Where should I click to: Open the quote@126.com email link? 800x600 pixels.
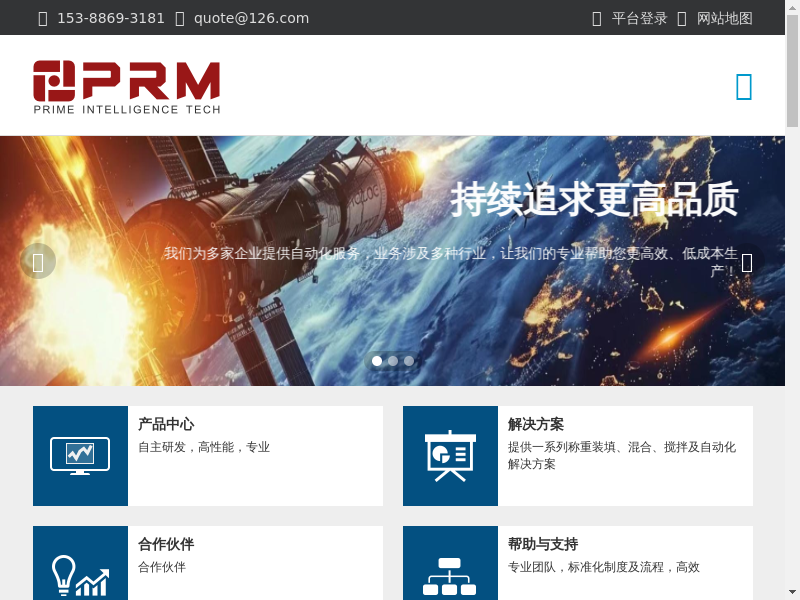(x=251, y=18)
